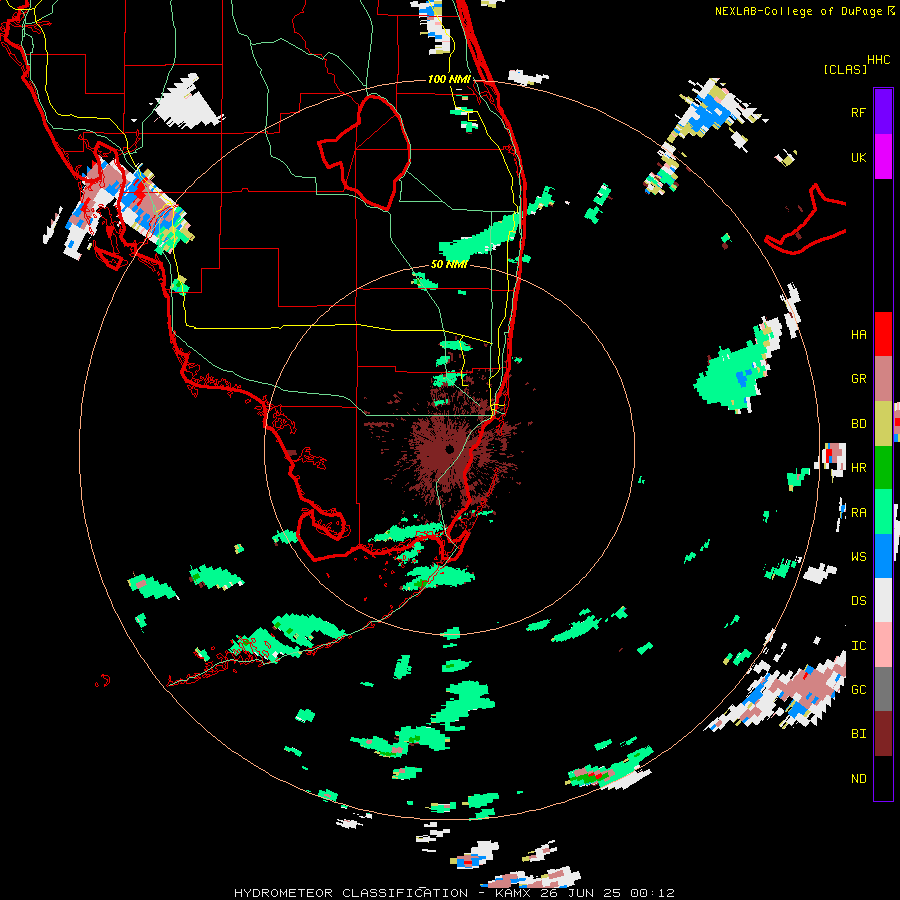
Task: Click the magenta UK legend color swatch
Action: pyautogui.click(x=883, y=156)
